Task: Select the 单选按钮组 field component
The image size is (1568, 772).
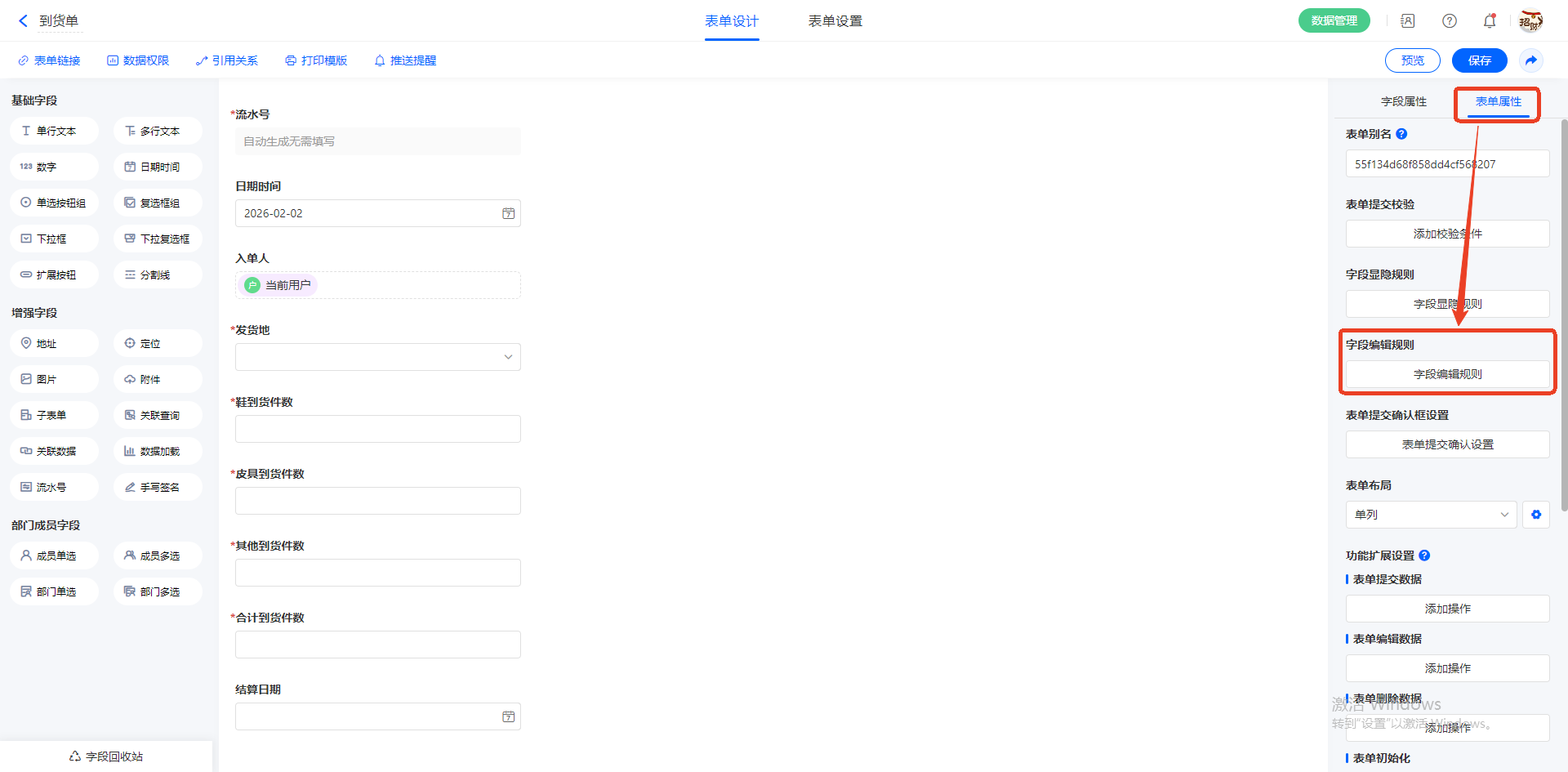Action: click(x=54, y=203)
